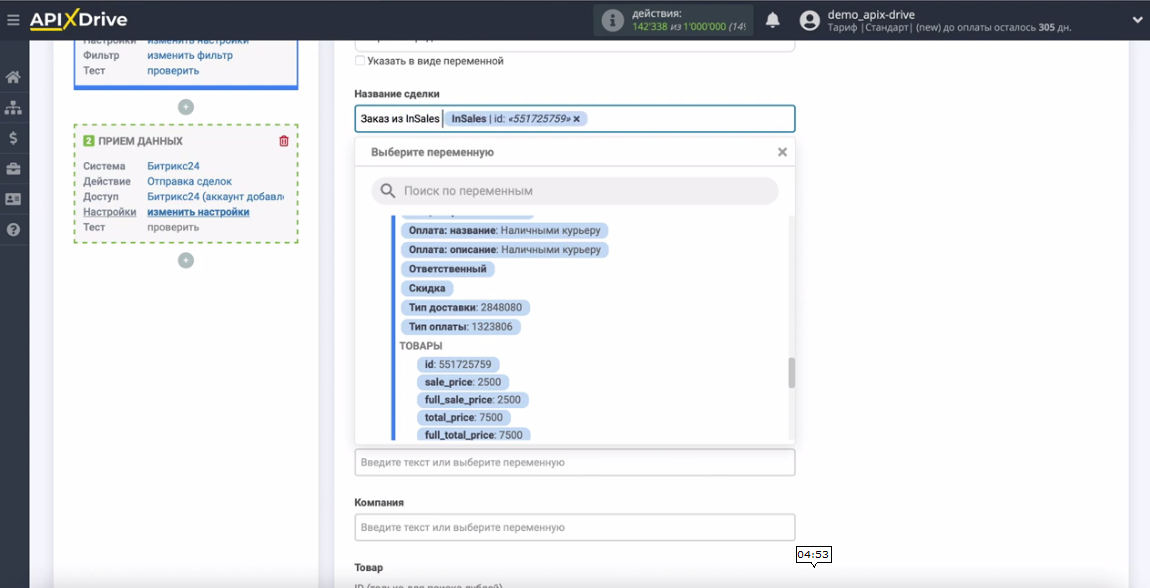
Task: Expand the account dropdown chevron
Action: 1136,20
